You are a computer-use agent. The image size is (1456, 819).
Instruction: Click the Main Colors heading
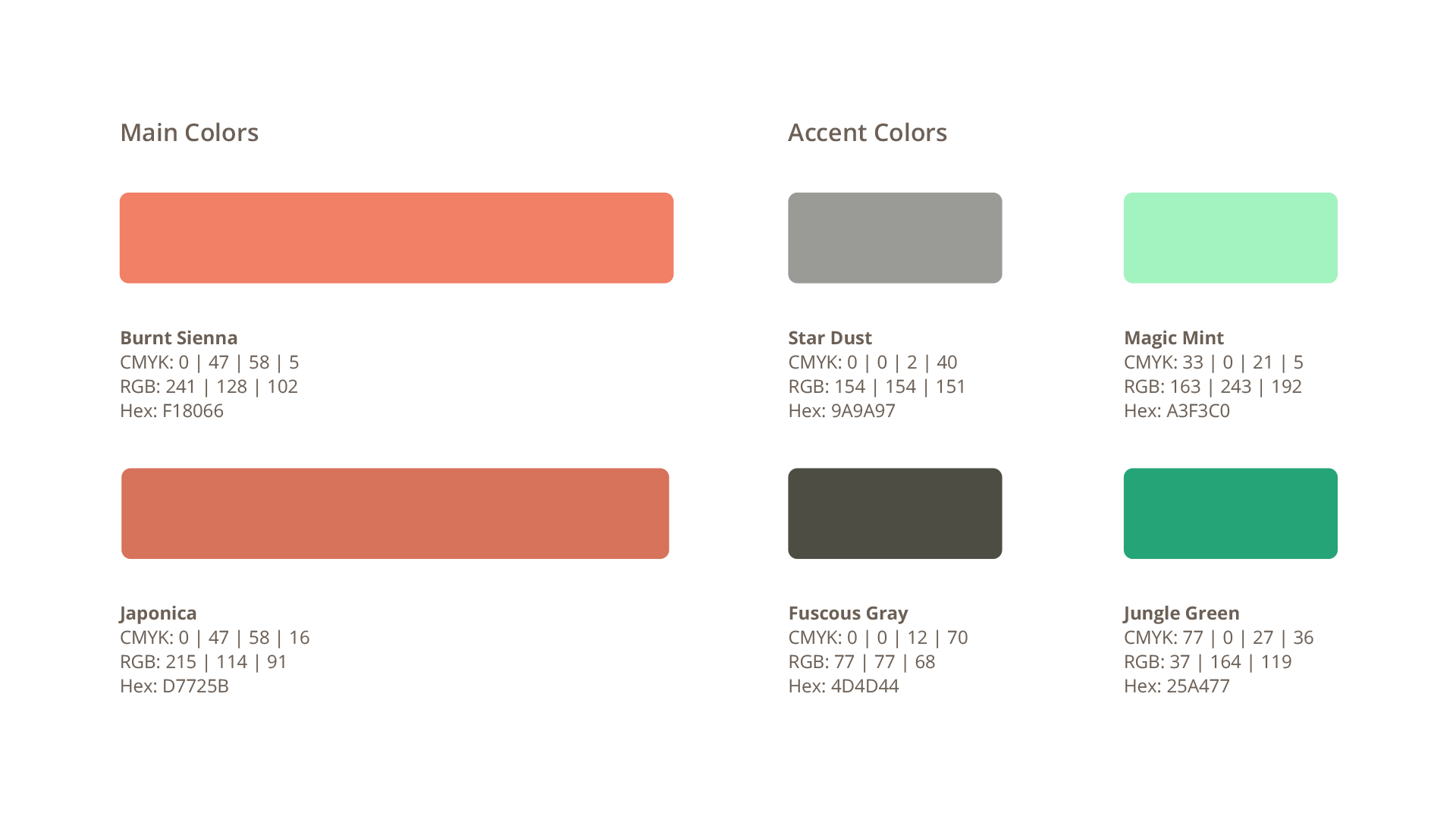point(190,133)
